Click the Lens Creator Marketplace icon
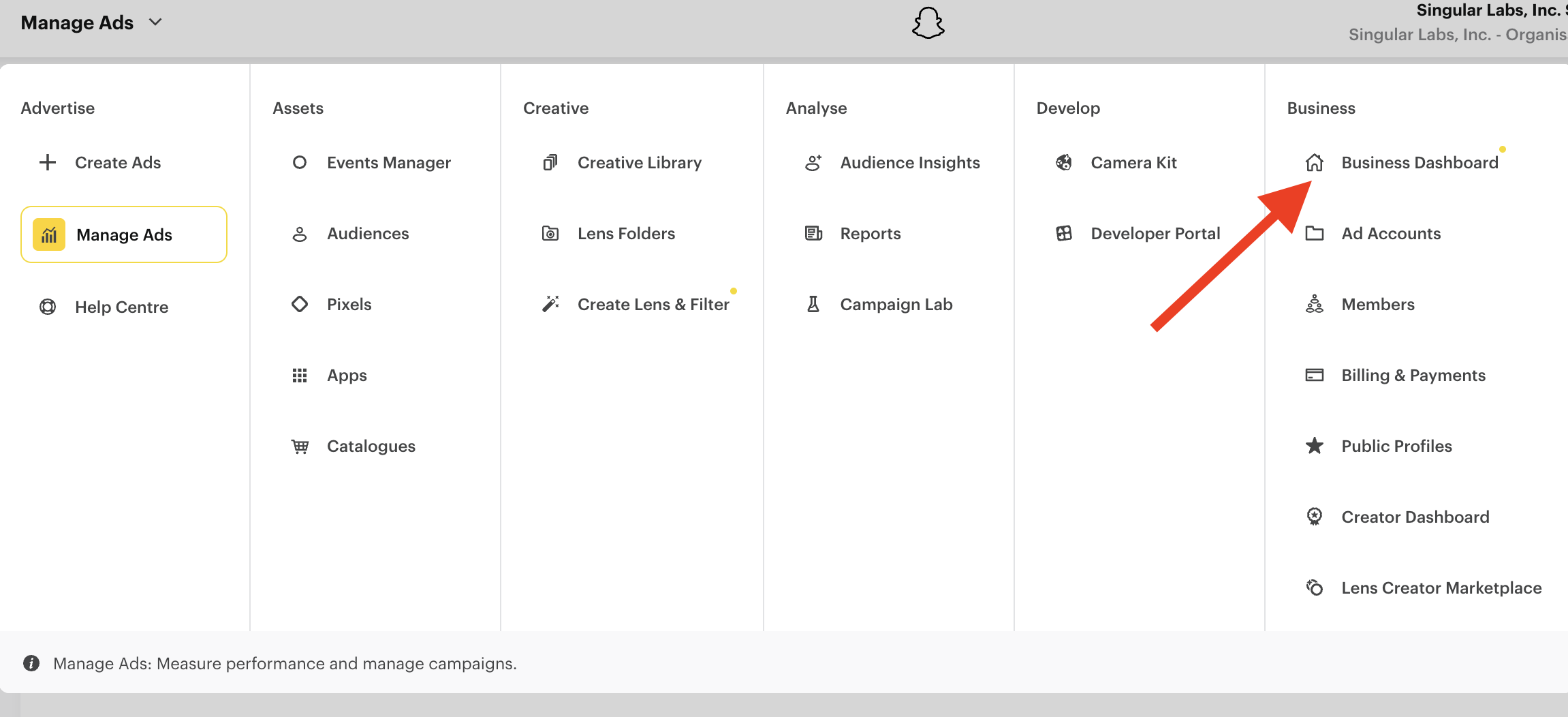This screenshot has width=1568, height=717. pos(1315,588)
